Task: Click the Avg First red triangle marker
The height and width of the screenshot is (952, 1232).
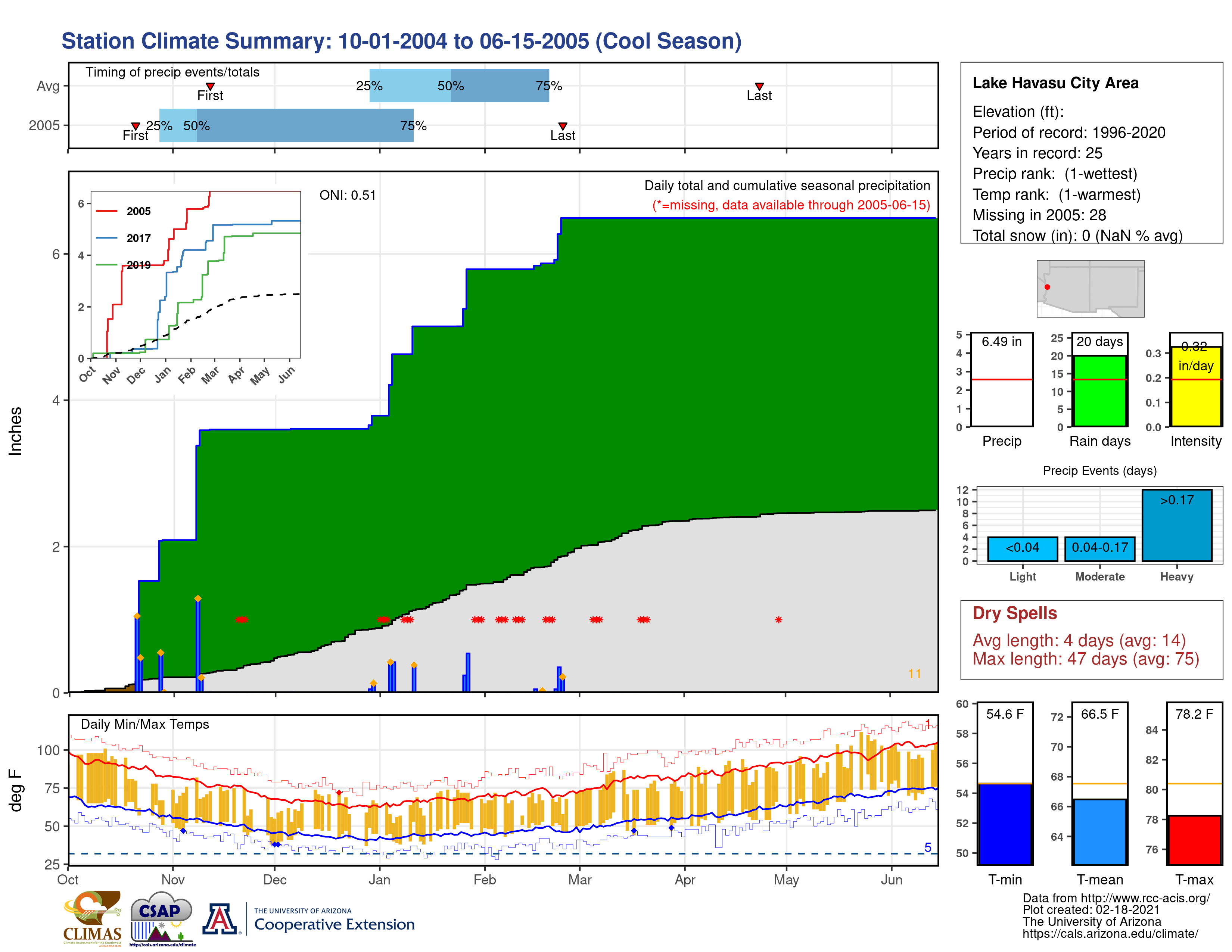Action: pyautogui.click(x=210, y=86)
